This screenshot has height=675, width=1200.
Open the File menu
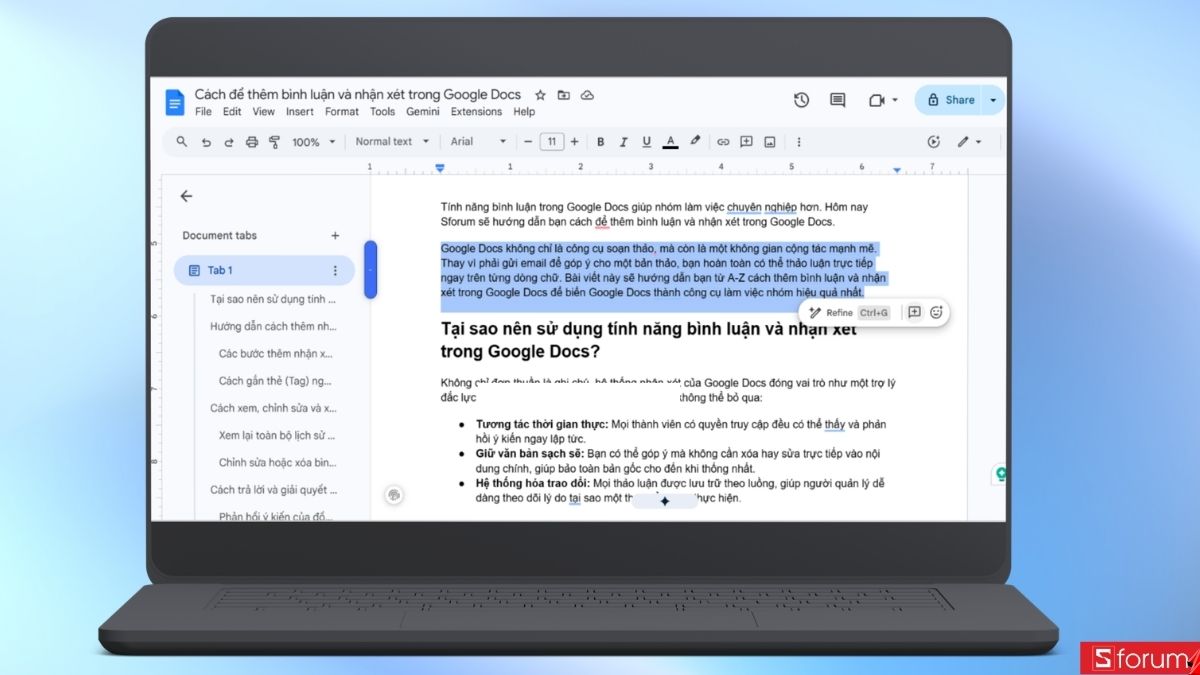(x=203, y=112)
